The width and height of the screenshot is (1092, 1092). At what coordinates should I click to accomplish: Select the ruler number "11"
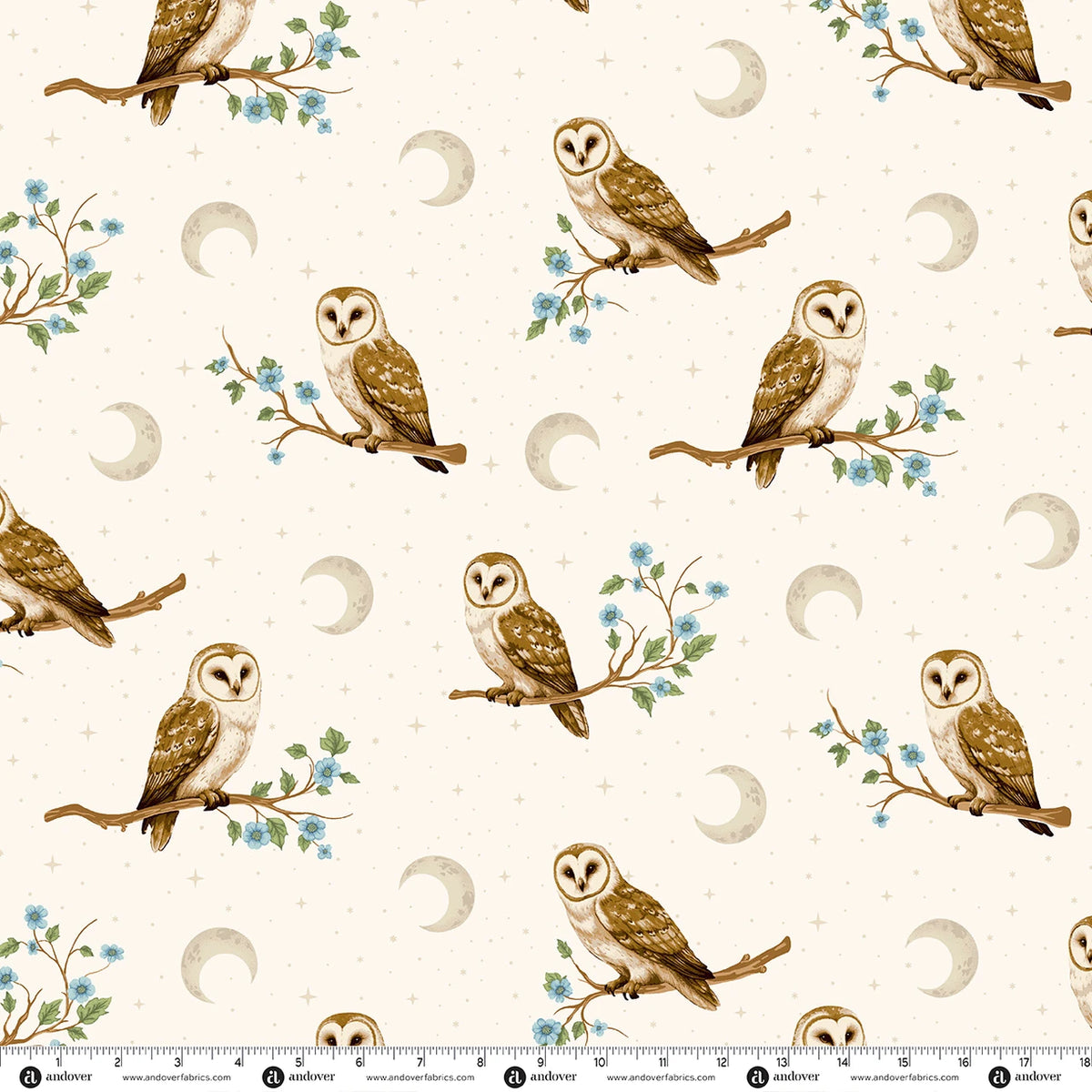[662, 1060]
